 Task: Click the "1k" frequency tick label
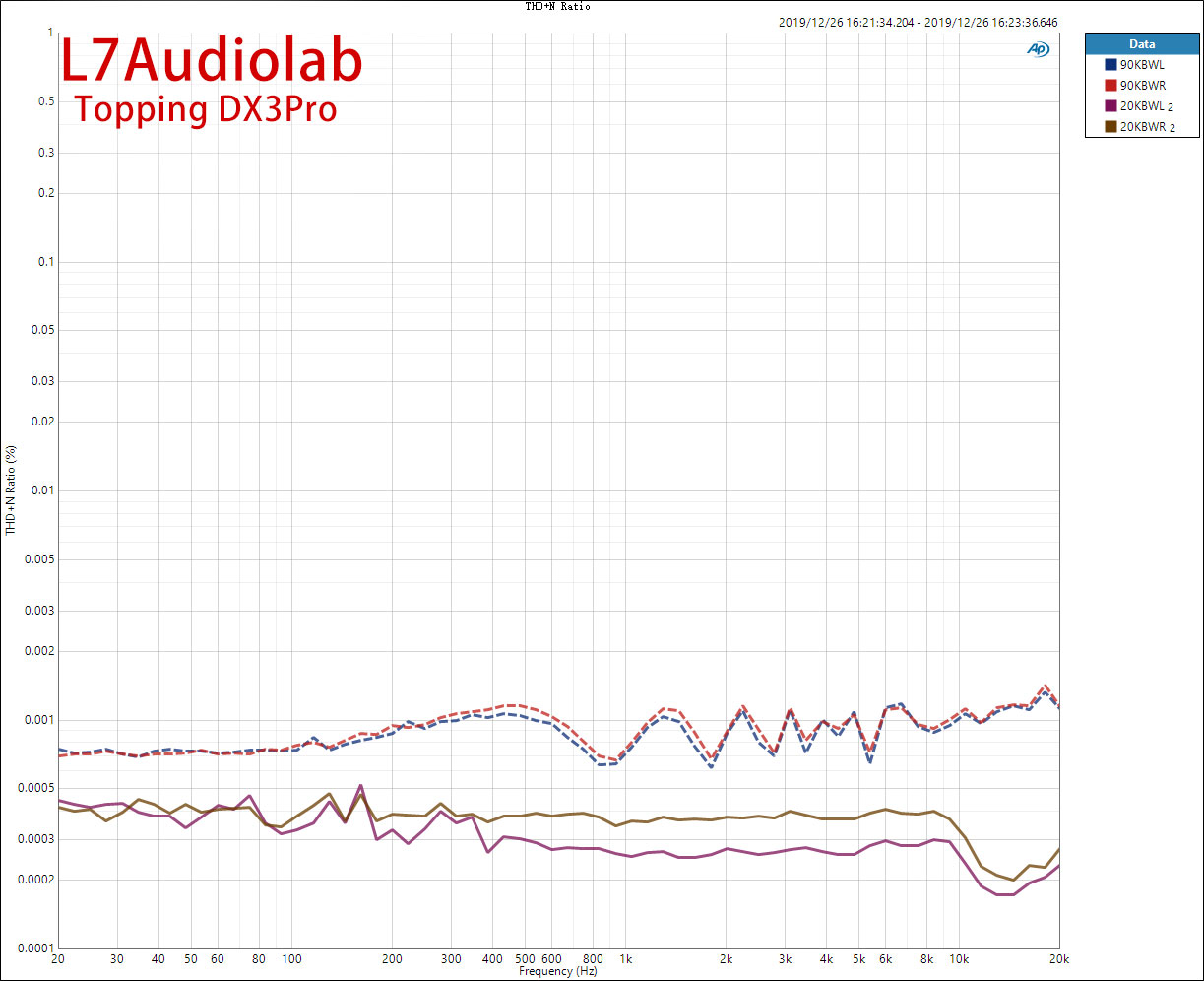[x=625, y=958]
